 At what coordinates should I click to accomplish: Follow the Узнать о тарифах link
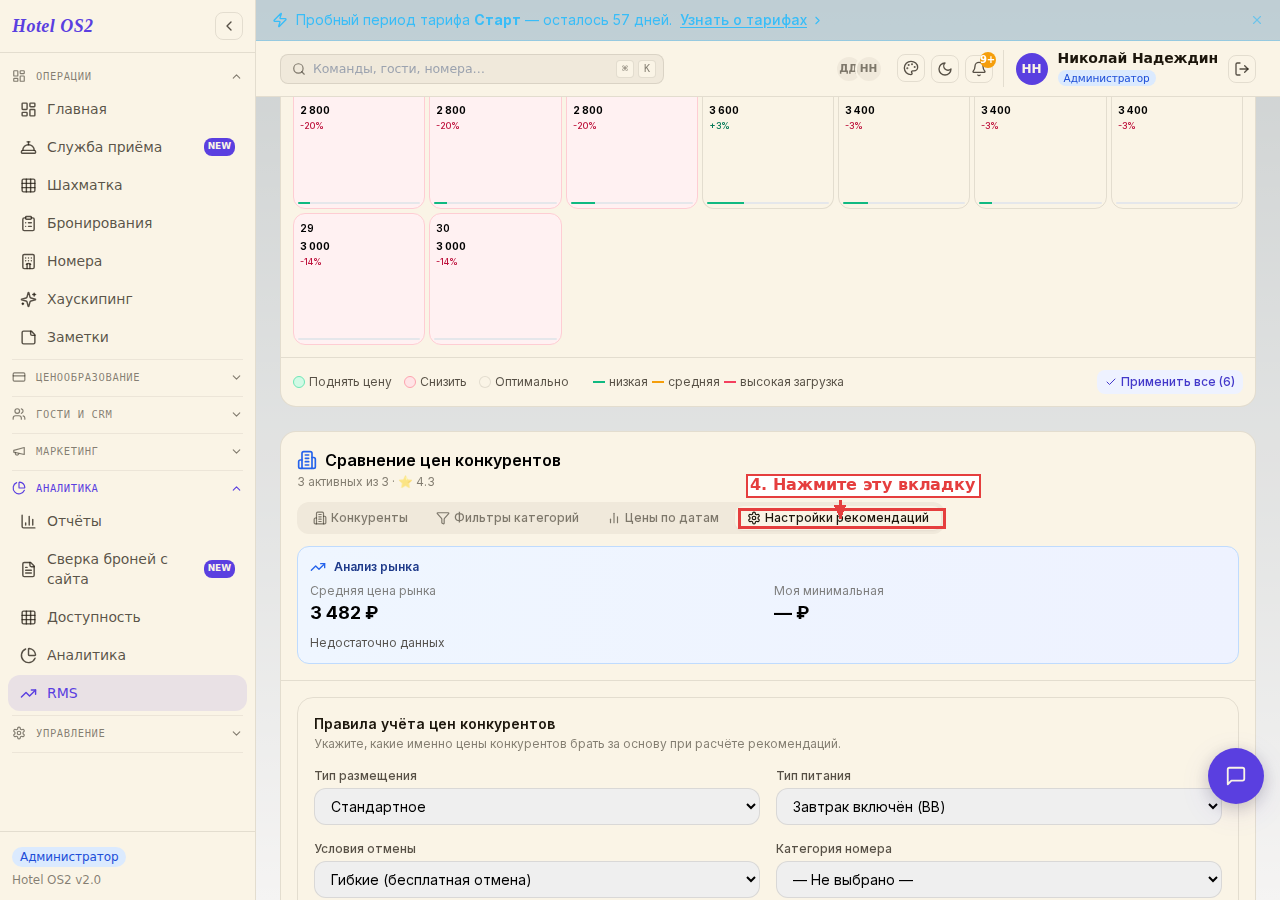(743, 20)
